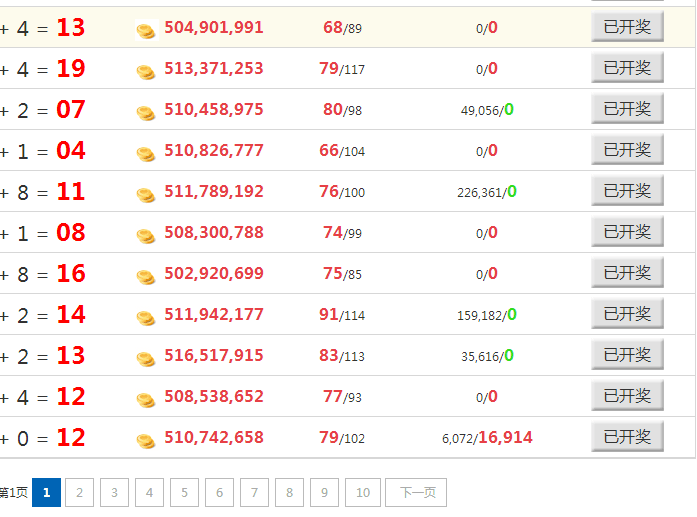Click the gold coin icon beside 504,901,991
Image resolution: width=697 pixels, height=517 pixels.
click(146, 30)
